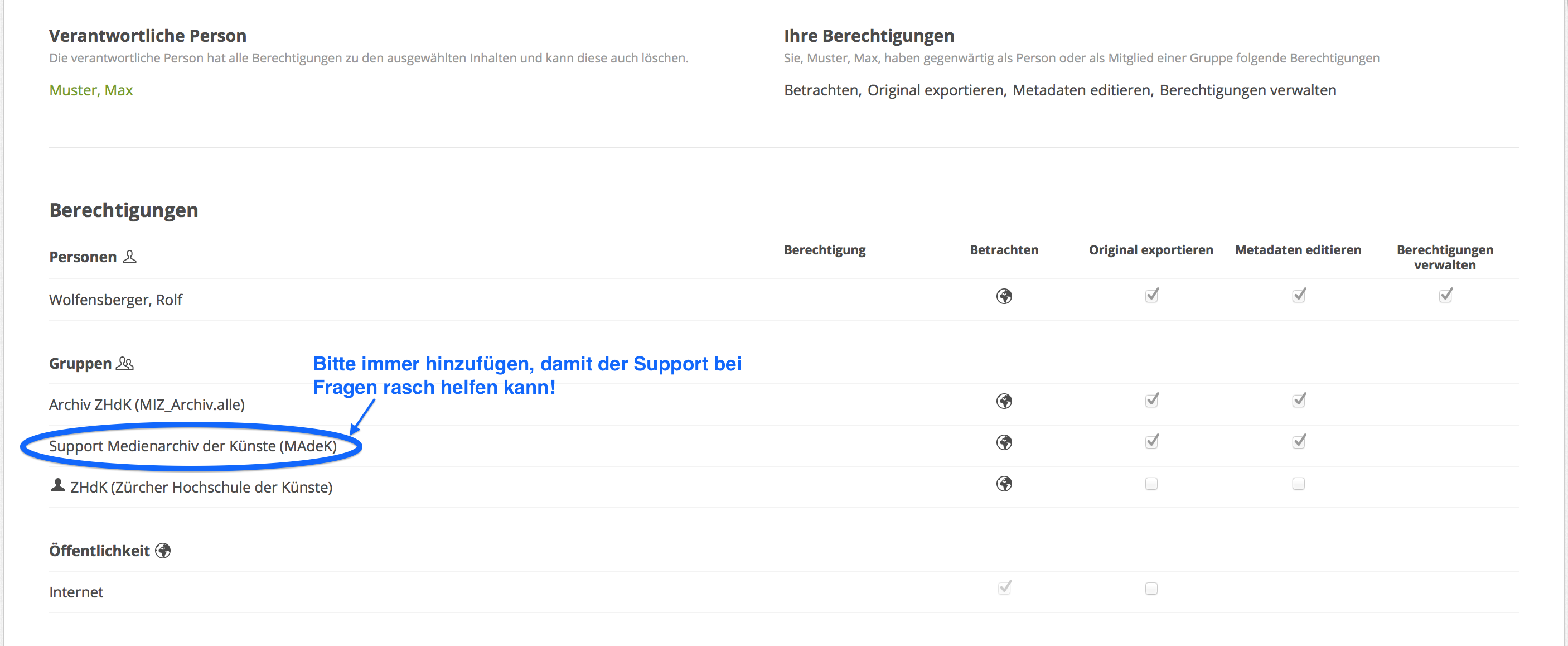Click Archiv ZHdK (MIZ_Archiv.alle) group name
Image resolution: width=1568 pixels, height=646 pixels.
coord(147,405)
